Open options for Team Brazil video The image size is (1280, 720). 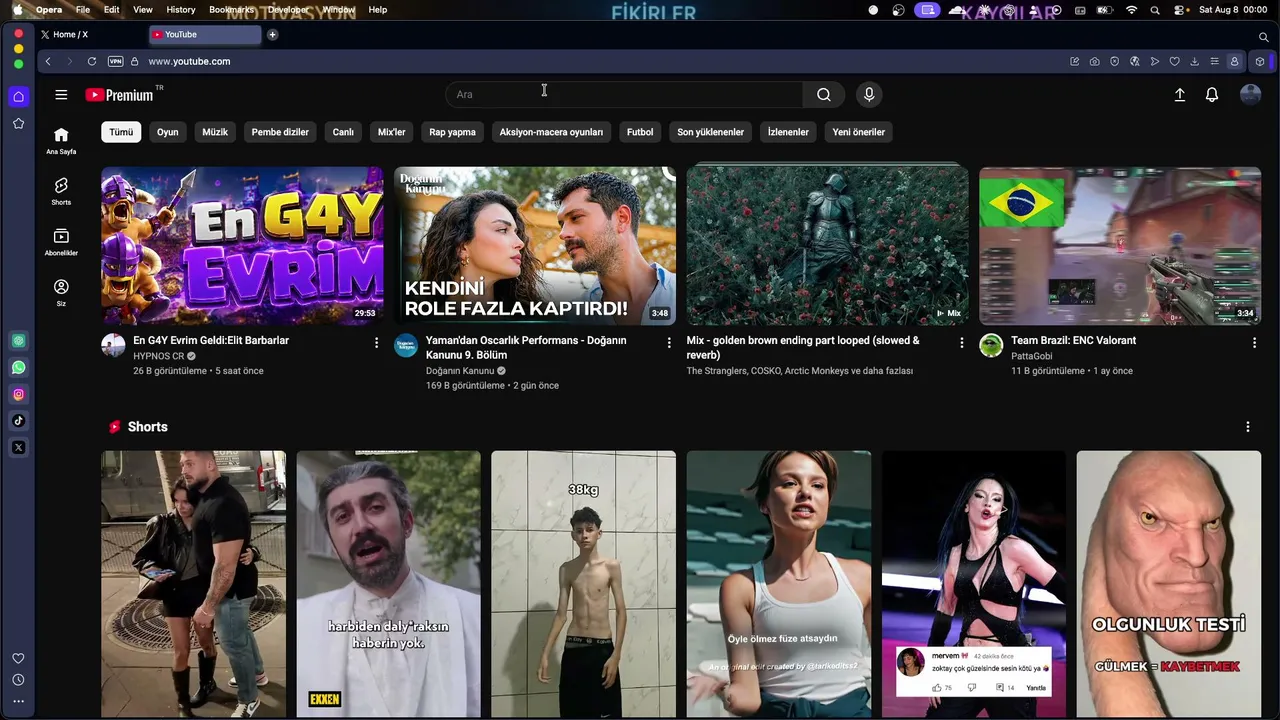pos(1254,343)
